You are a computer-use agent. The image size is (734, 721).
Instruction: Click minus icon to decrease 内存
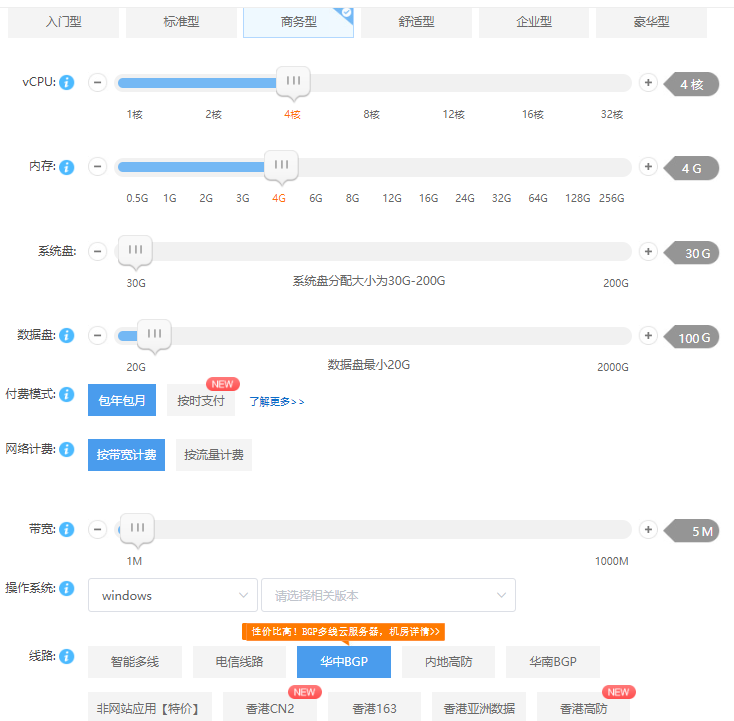point(97,167)
